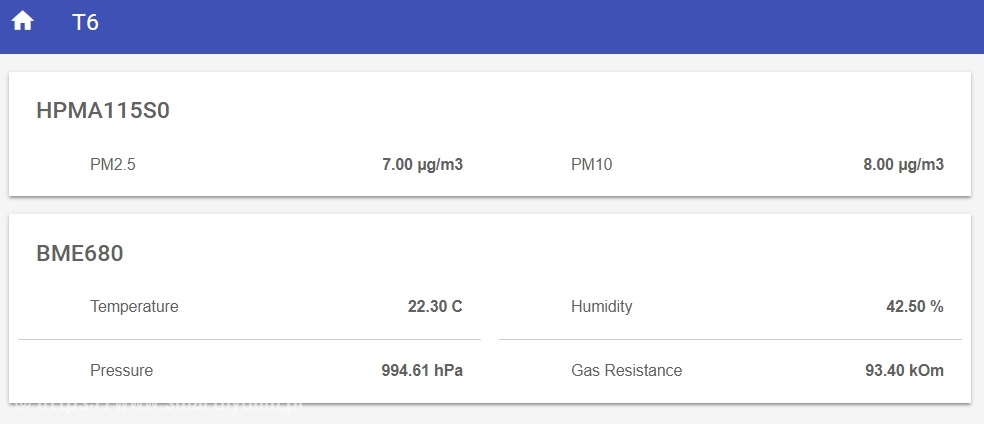Click the 7.00 µg/m3 PM2.5 value
This screenshot has width=984, height=424.
422,165
